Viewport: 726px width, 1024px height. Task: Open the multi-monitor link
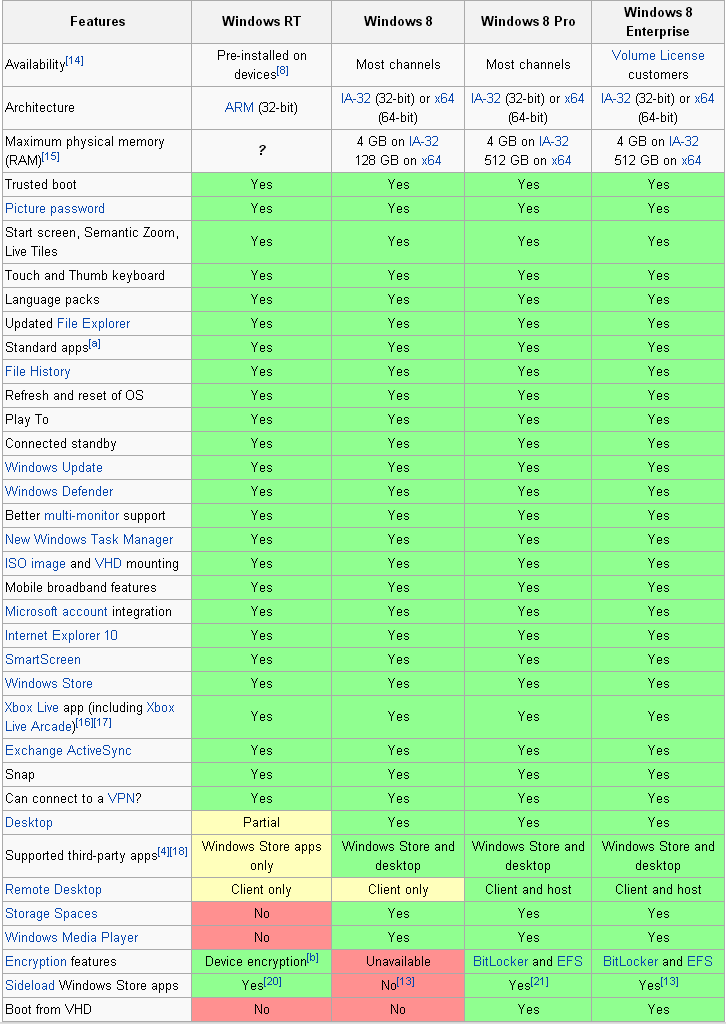82,515
